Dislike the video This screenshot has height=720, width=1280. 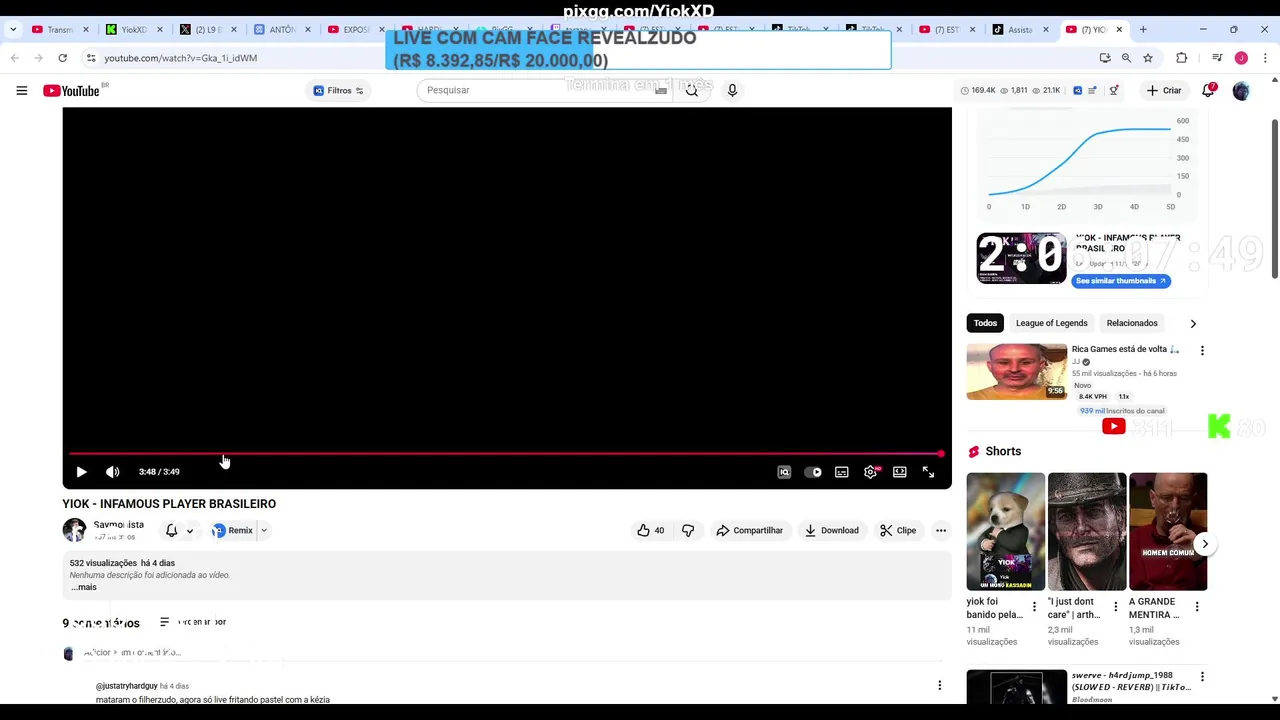(688, 530)
